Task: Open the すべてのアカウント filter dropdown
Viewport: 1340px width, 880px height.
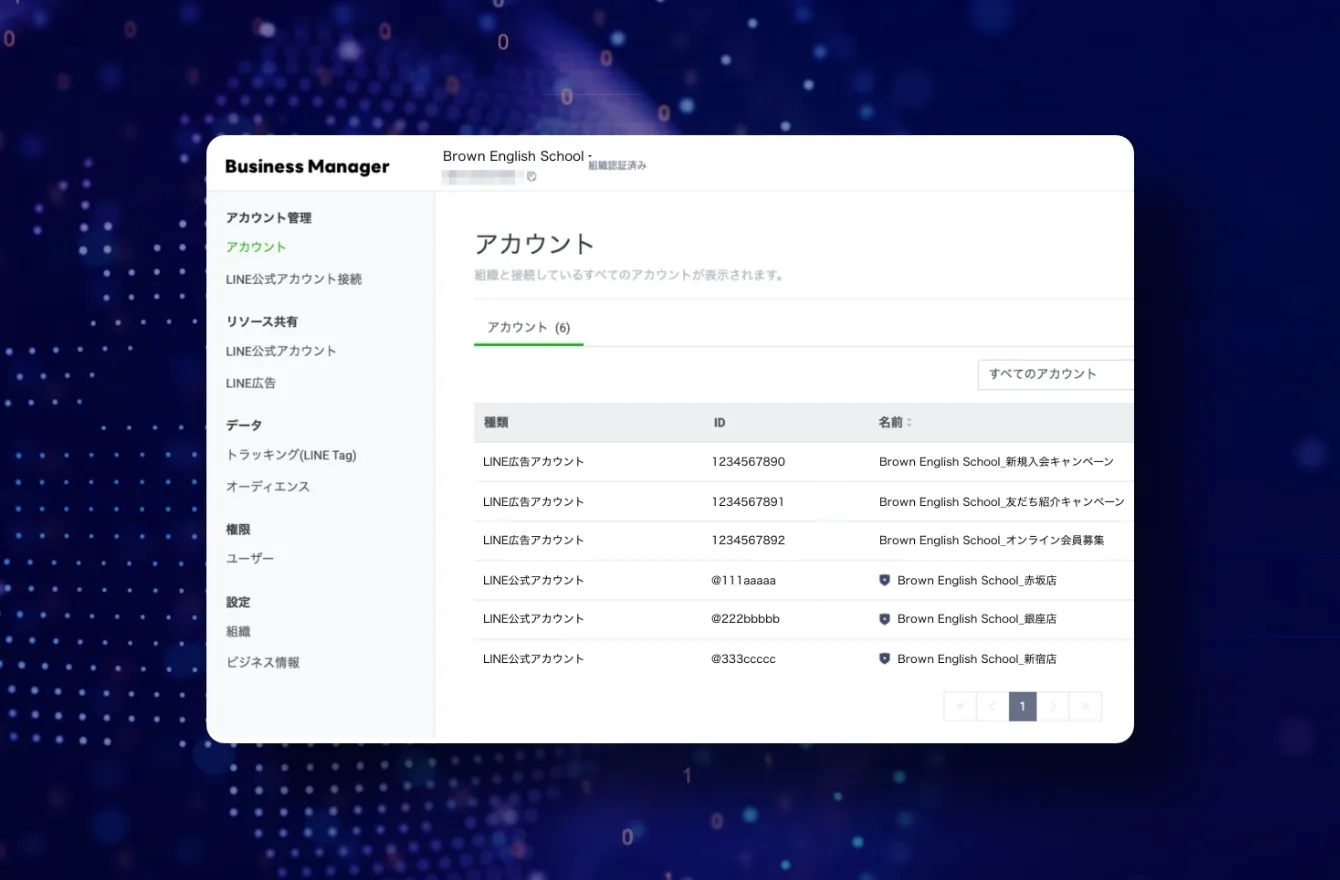Action: 1055,374
